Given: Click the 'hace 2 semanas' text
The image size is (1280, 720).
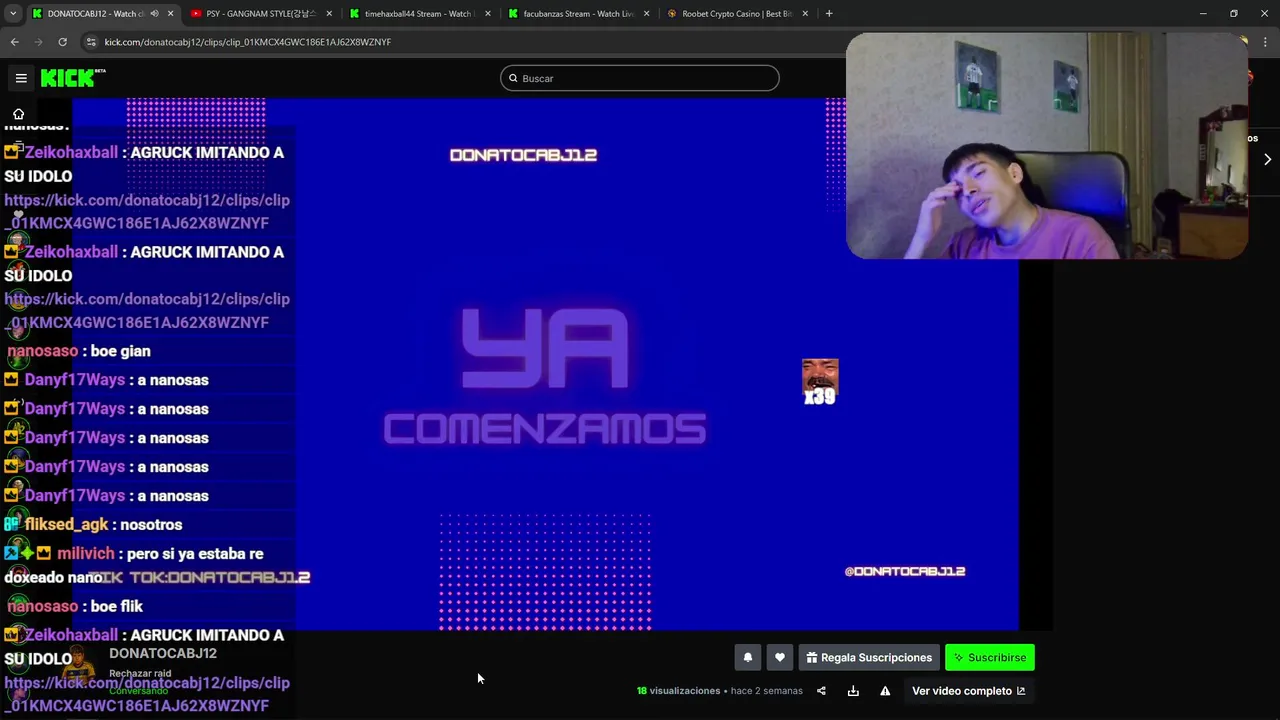Looking at the screenshot, I should pos(766,691).
